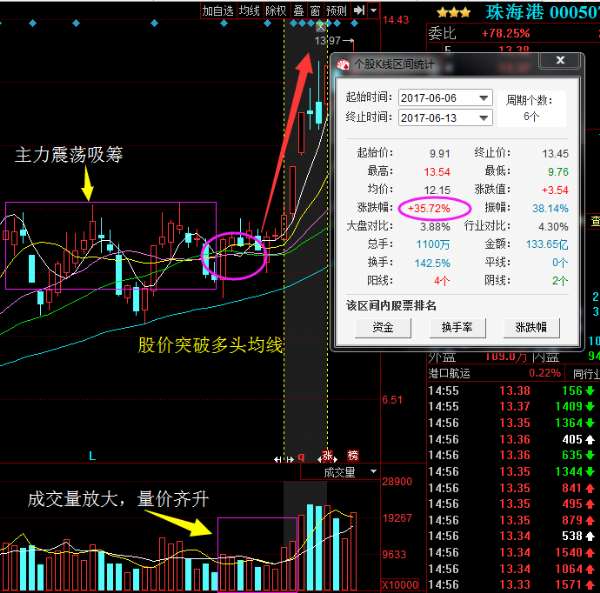Click the red 榜 ranking icon below chart
Screen dimensions: 600x593
click(351, 457)
